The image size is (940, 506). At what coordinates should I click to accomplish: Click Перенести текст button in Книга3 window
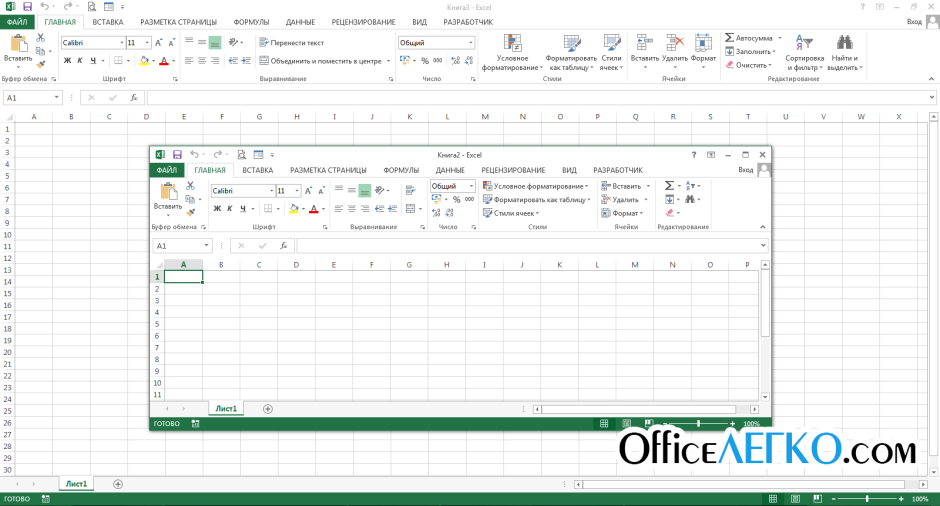(x=292, y=43)
